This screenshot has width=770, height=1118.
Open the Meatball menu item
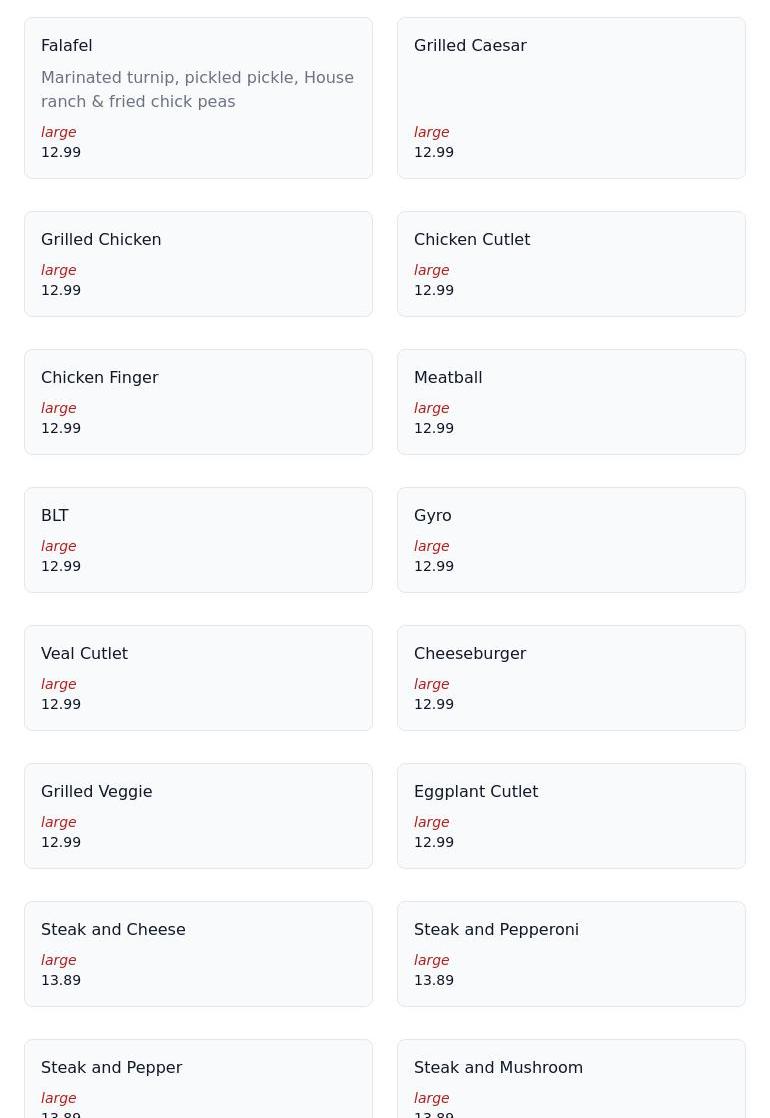coord(571,401)
